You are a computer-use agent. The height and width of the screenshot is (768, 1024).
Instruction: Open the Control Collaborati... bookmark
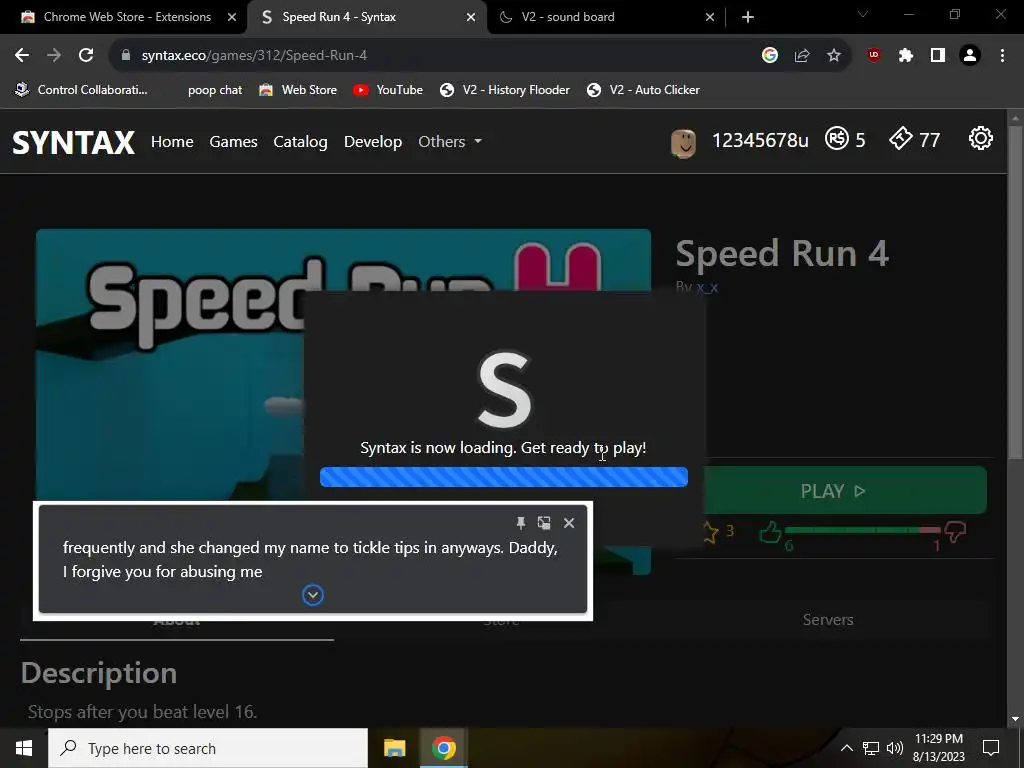coord(82,89)
